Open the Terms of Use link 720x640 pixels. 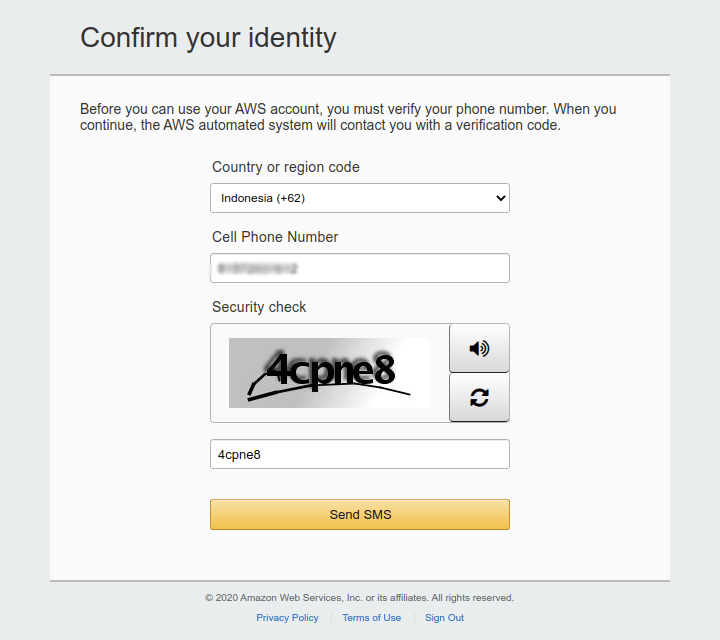point(371,618)
